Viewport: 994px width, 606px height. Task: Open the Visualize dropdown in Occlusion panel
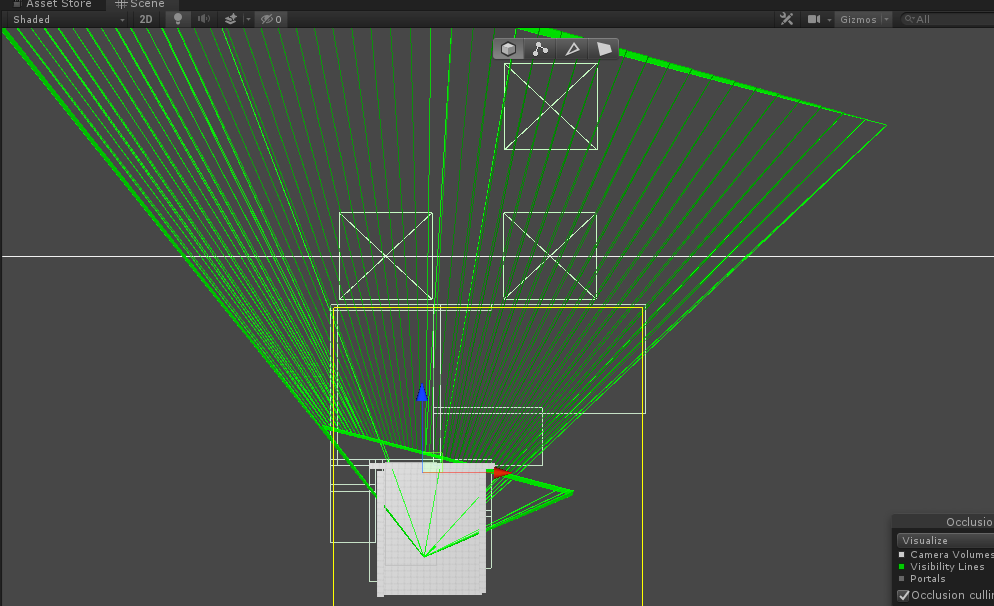945,540
